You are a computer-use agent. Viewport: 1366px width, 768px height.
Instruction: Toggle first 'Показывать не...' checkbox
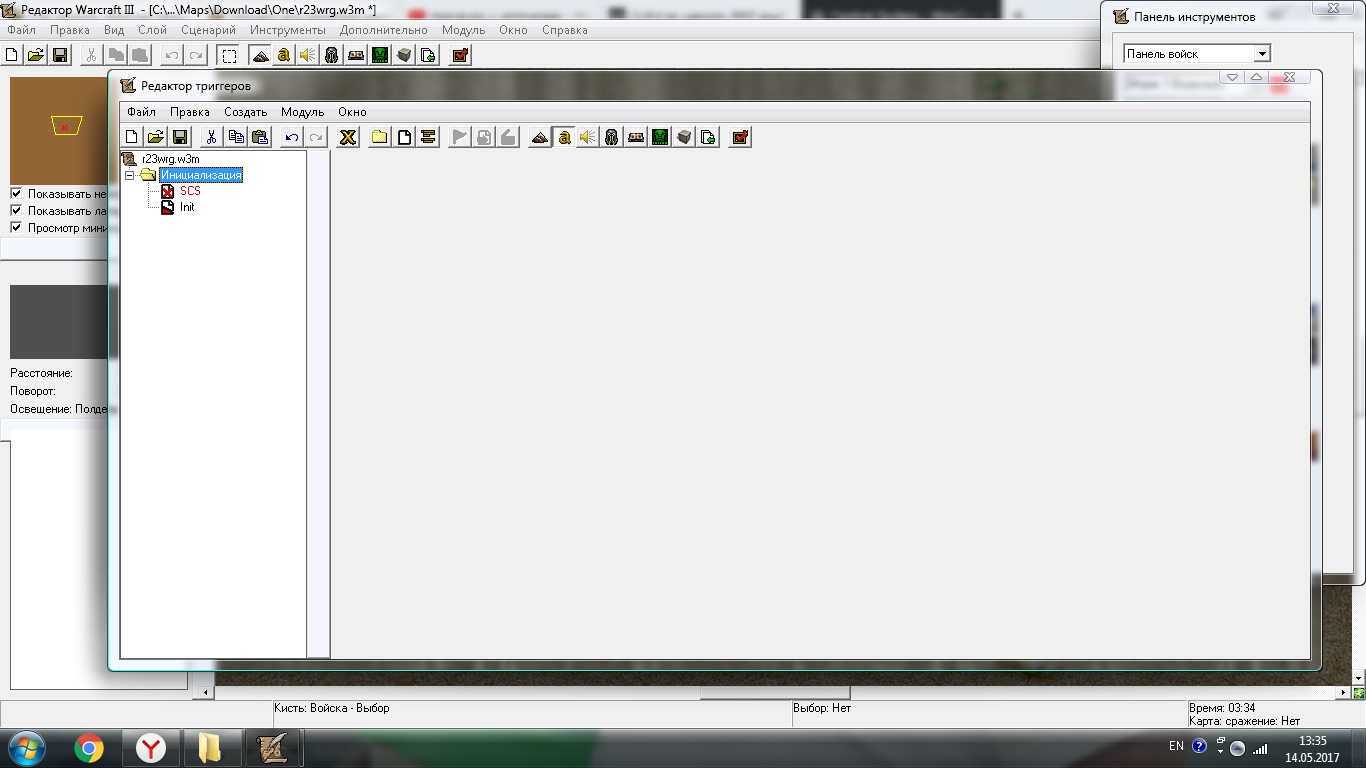(x=16, y=193)
